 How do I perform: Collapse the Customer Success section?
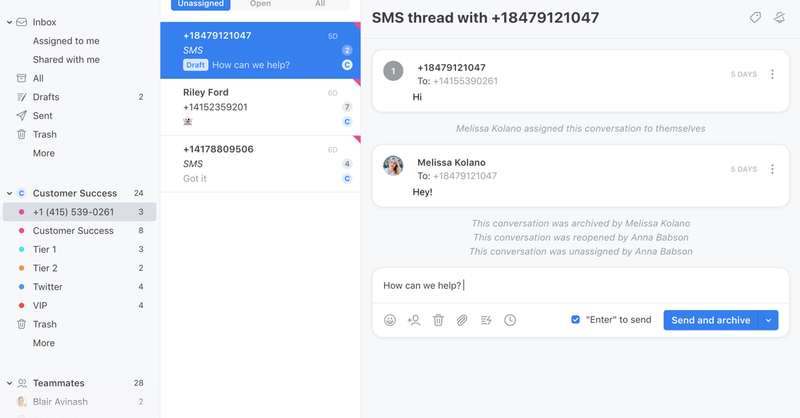[9, 193]
